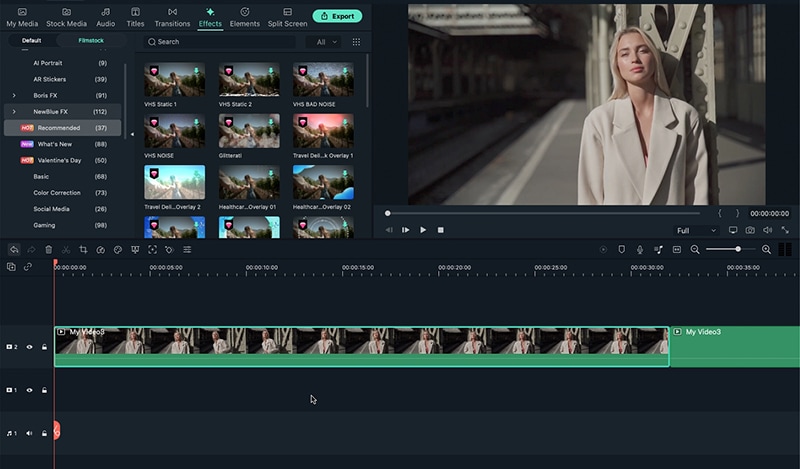800x469 pixels.
Task: Select the VHS Static 1 effect thumbnail
Action: pos(174,80)
